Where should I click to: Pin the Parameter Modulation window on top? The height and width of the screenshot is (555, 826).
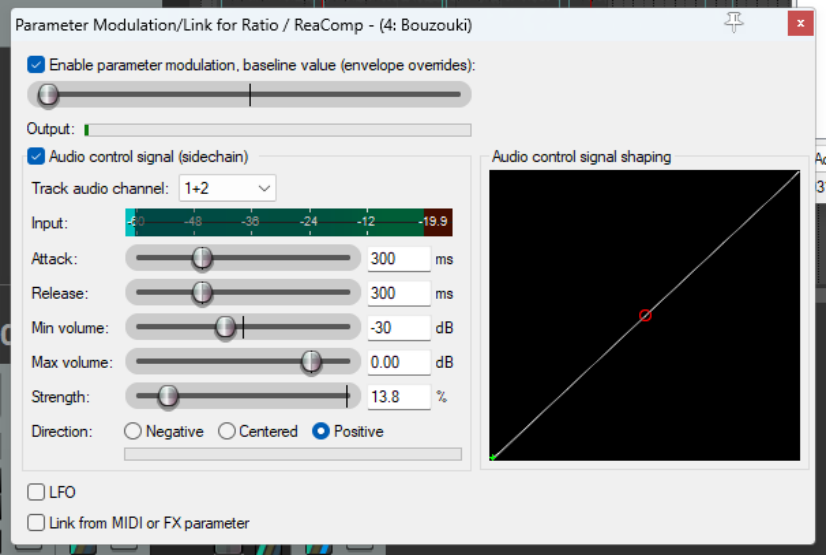[733, 22]
